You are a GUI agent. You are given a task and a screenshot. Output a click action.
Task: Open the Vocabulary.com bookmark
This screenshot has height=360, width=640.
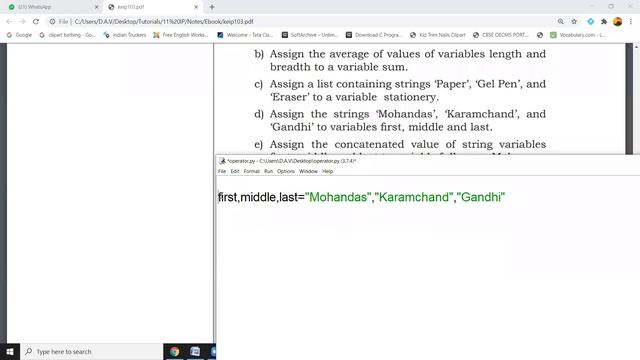coord(578,35)
